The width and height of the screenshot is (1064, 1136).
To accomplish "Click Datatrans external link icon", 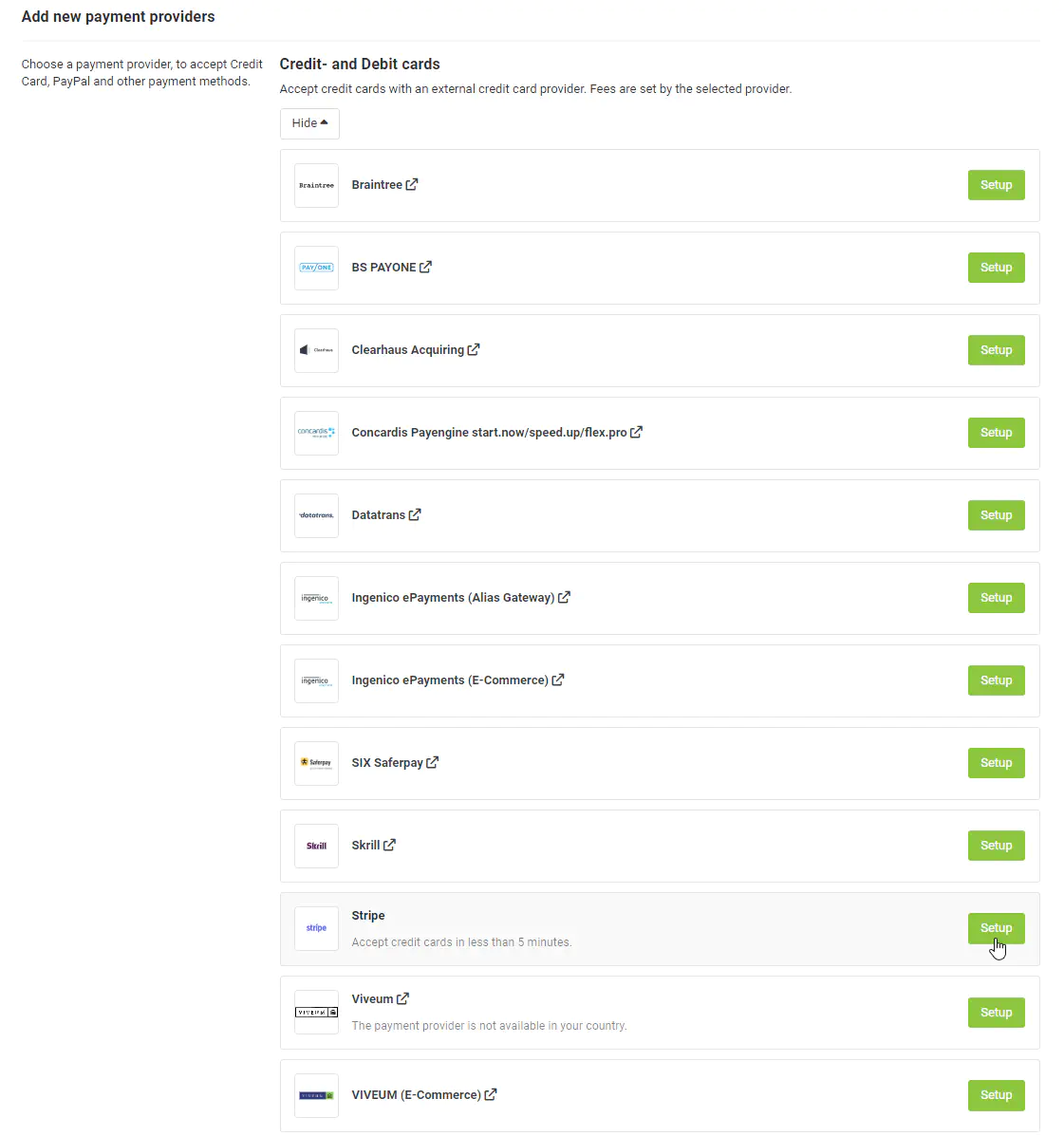I will [x=415, y=515].
